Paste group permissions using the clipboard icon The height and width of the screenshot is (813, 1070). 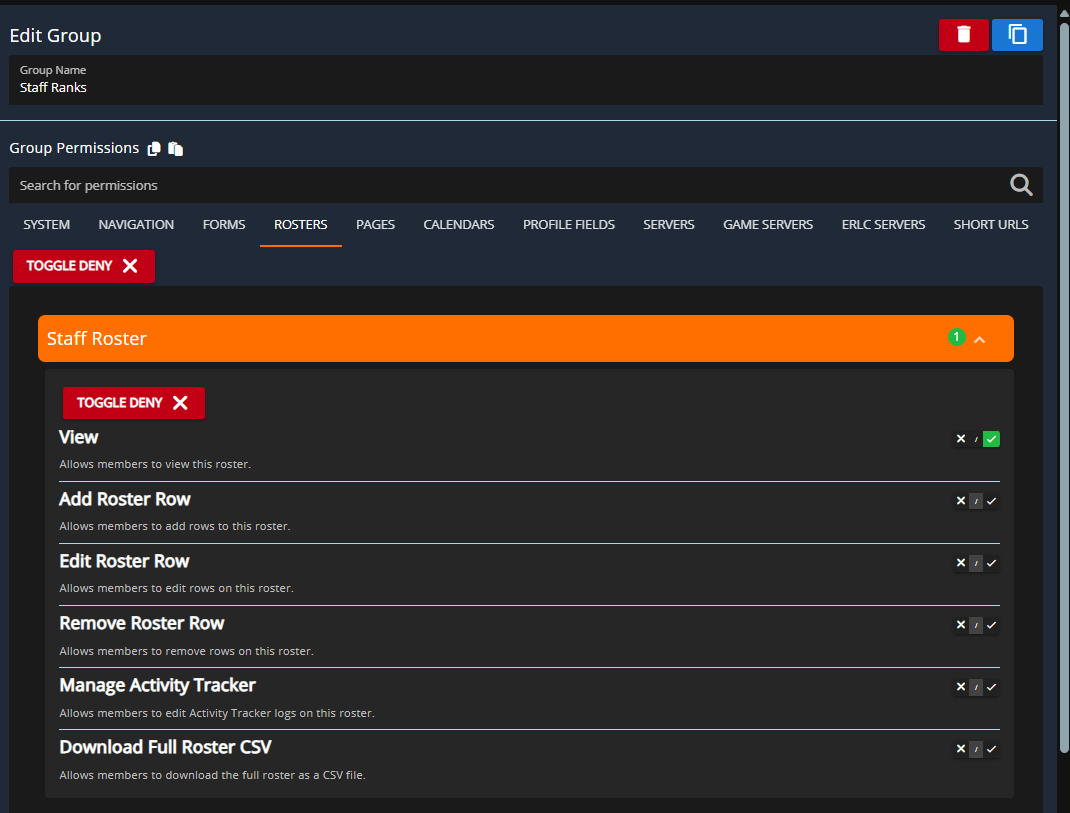coord(176,149)
